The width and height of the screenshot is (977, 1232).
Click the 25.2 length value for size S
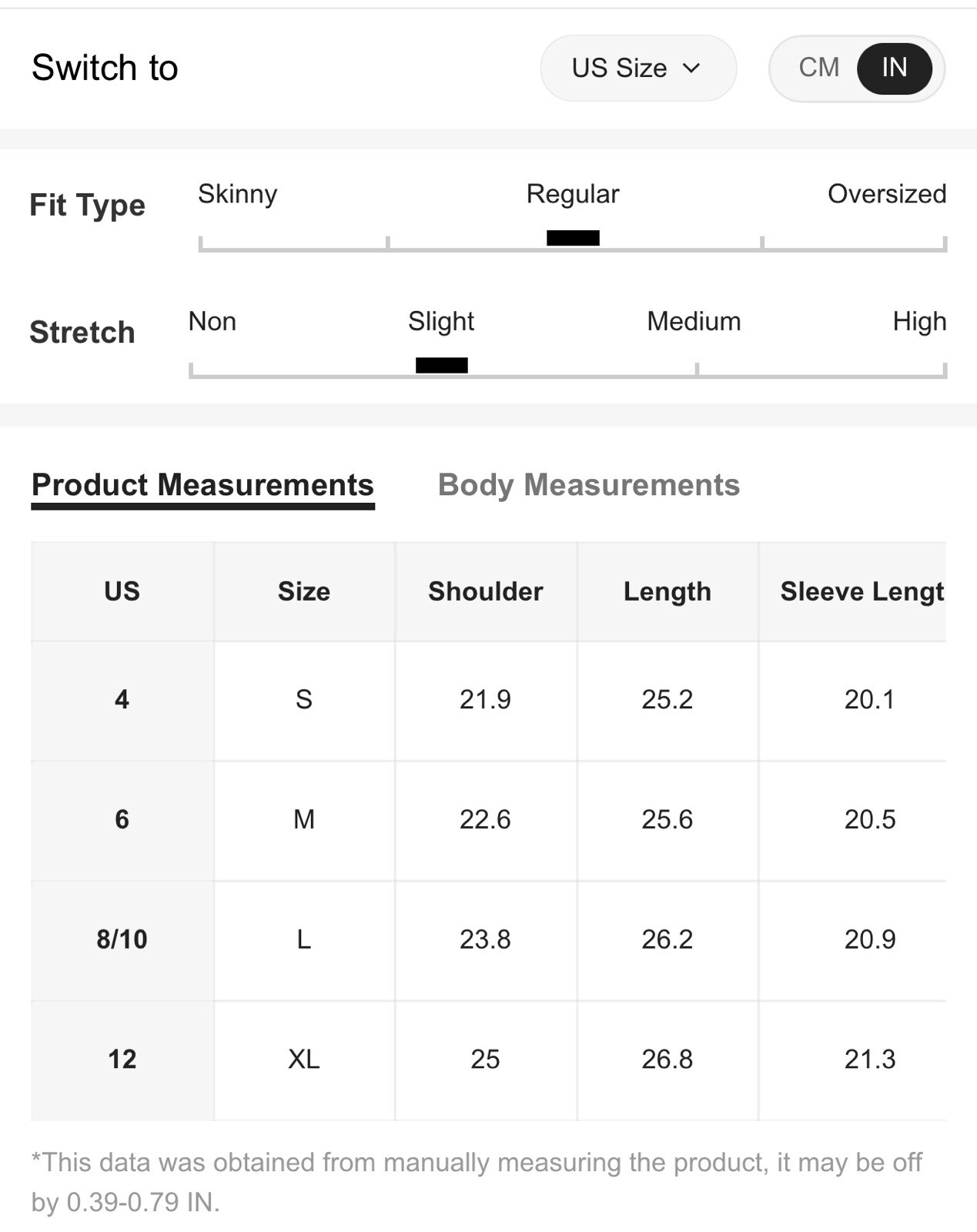click(x=668, y=700)
